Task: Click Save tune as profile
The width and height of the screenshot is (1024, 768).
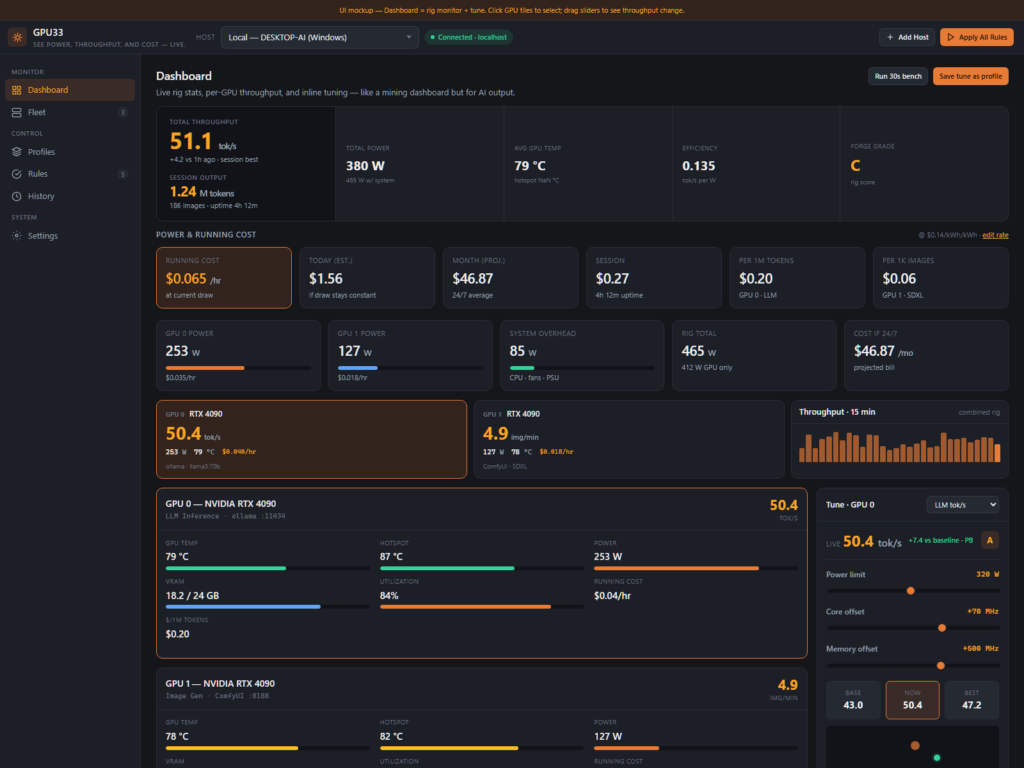Action: (x=970, y=76)
